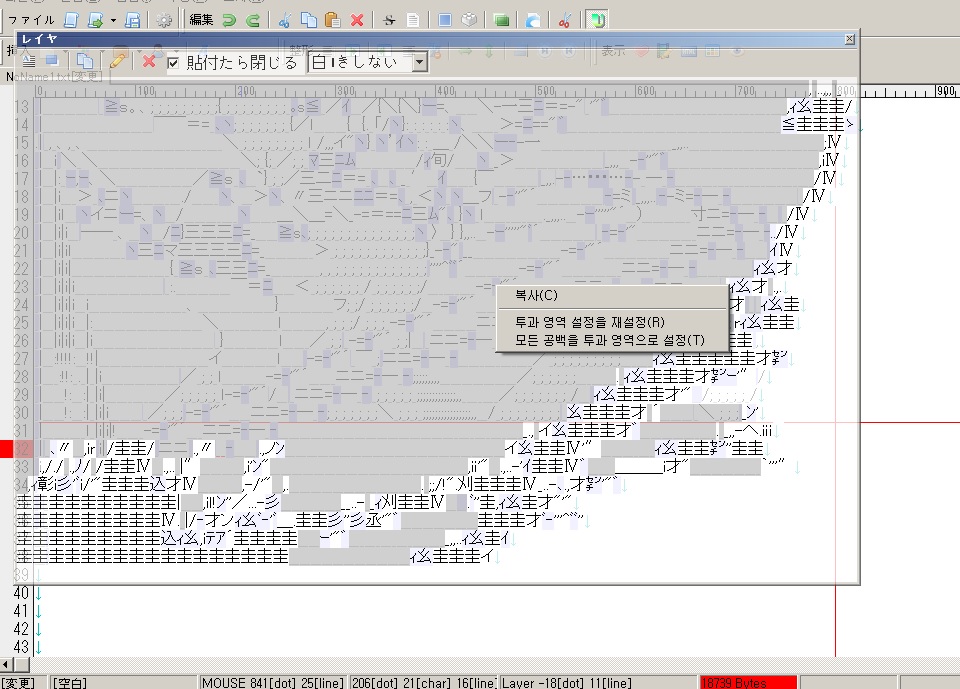Click the red X icon in layer window toolbar

(149, 62)
